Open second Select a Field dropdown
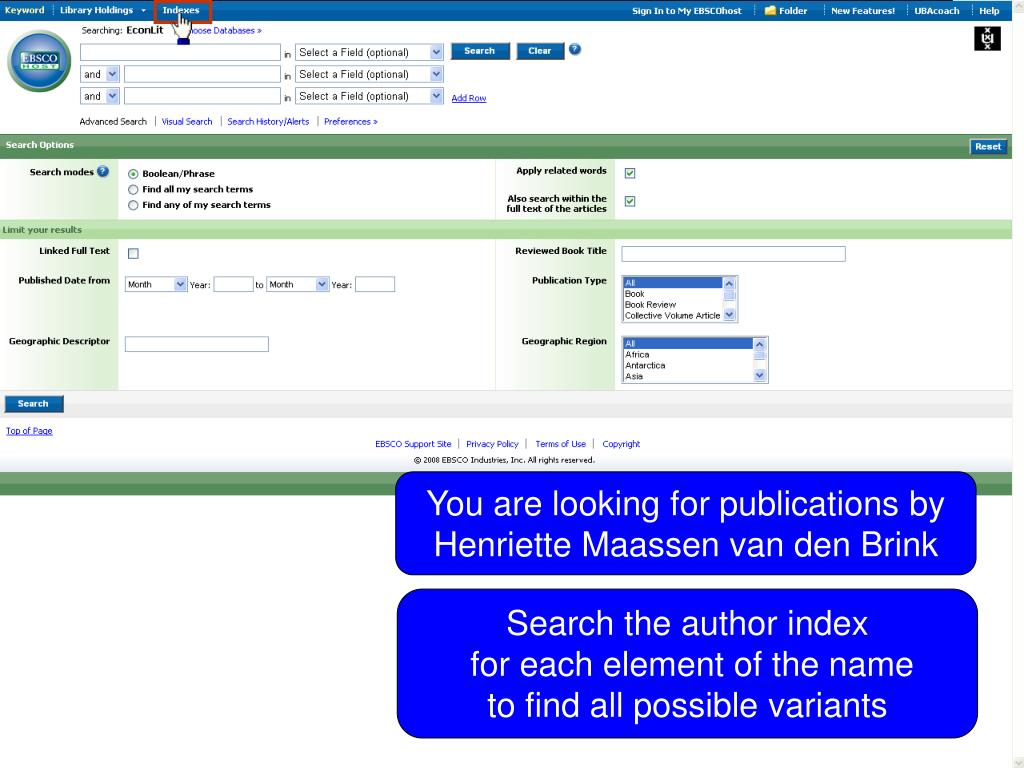The height and width of the screenshot is (768, 1024). click(370, 74)
